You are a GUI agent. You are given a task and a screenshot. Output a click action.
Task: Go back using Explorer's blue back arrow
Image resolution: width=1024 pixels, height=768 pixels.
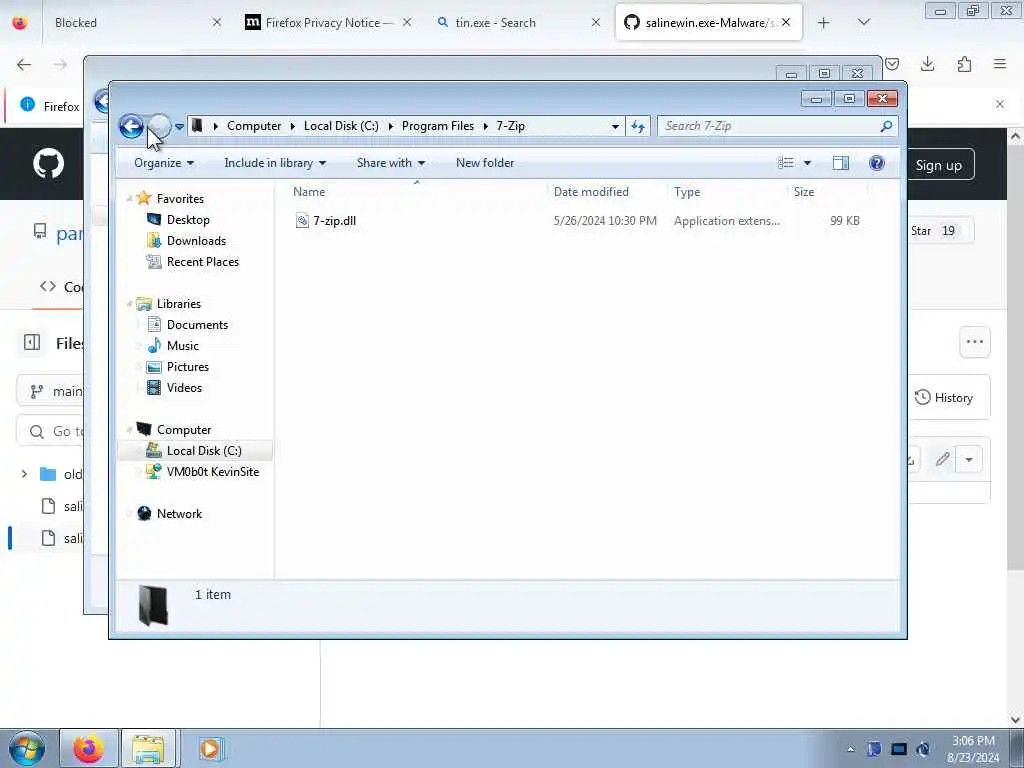pos(131,126)
